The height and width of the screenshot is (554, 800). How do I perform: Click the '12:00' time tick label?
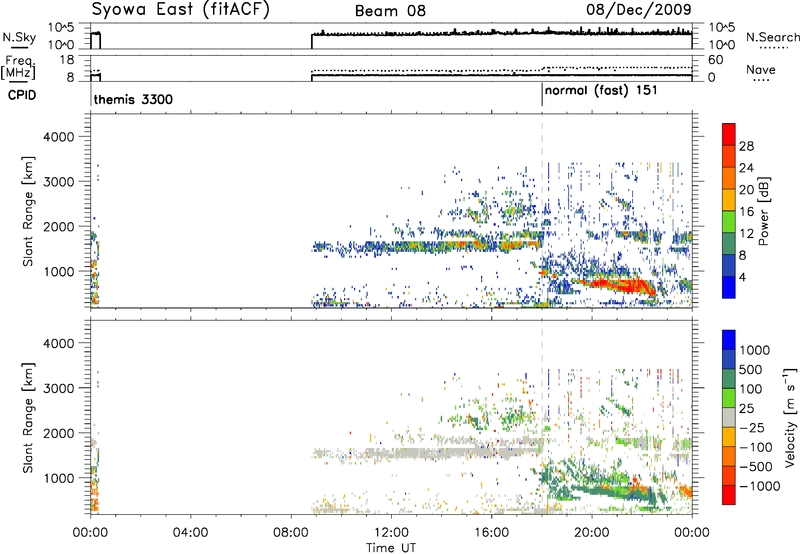coord(391,533)
